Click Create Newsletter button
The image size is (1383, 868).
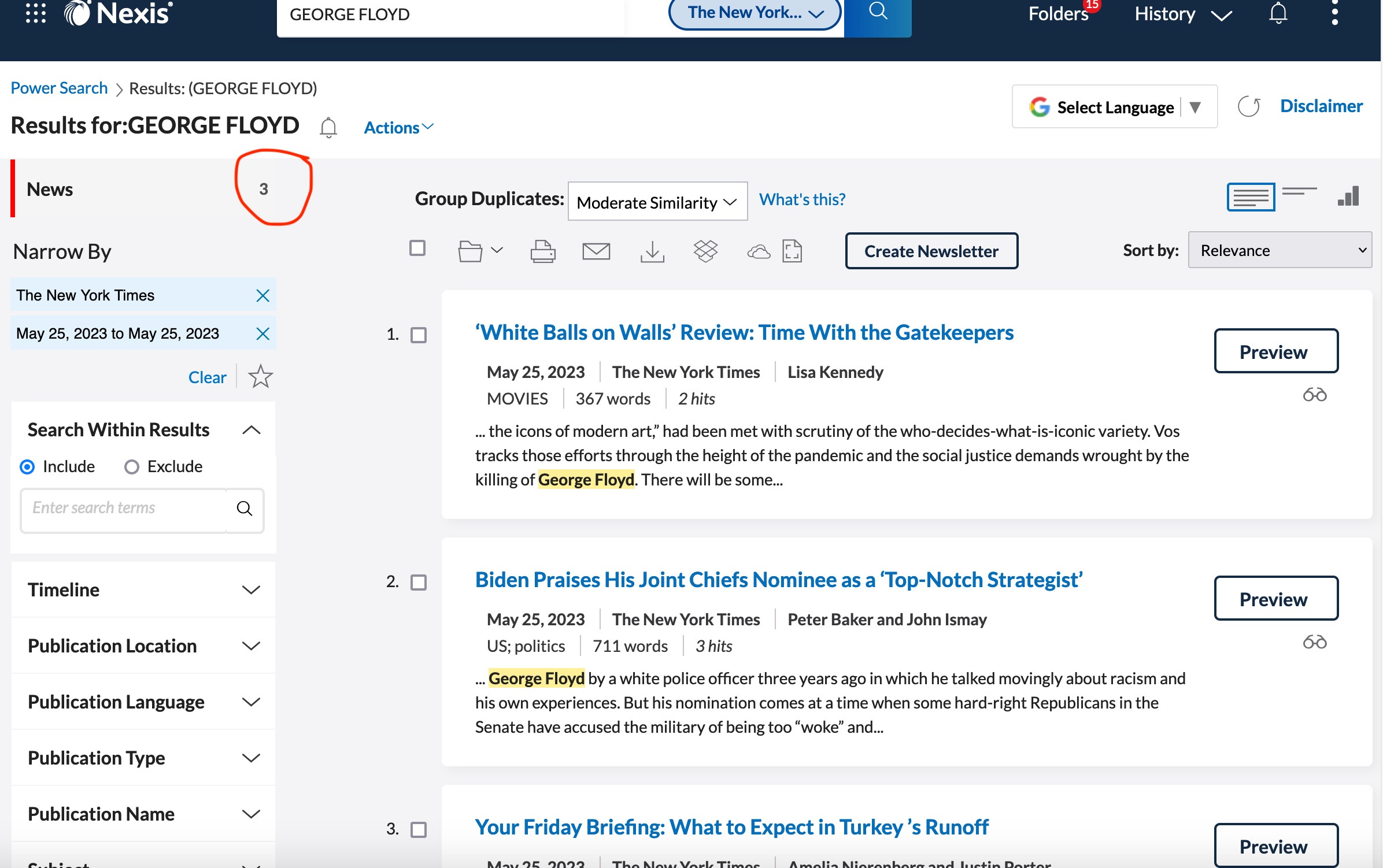pyautogui.click(x=931, y=251)
